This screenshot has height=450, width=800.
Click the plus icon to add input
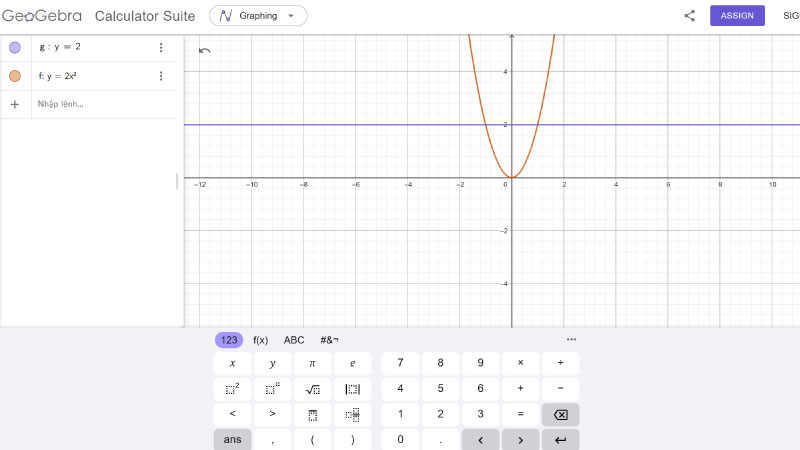click(x=15, y=104)
